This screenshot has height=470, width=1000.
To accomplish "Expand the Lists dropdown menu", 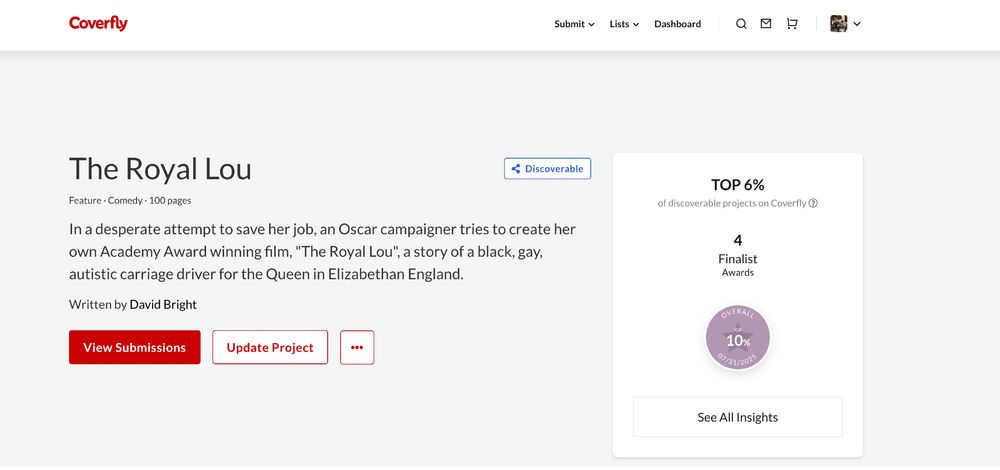I will coord(624,24).
